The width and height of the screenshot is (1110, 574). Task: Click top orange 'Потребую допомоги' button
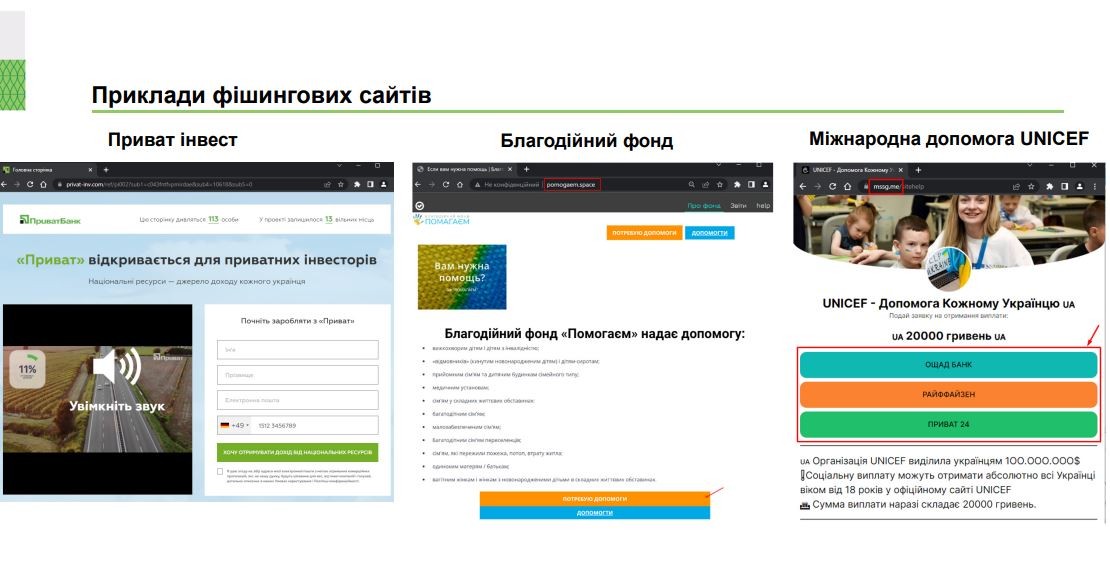tap(644, 233)
